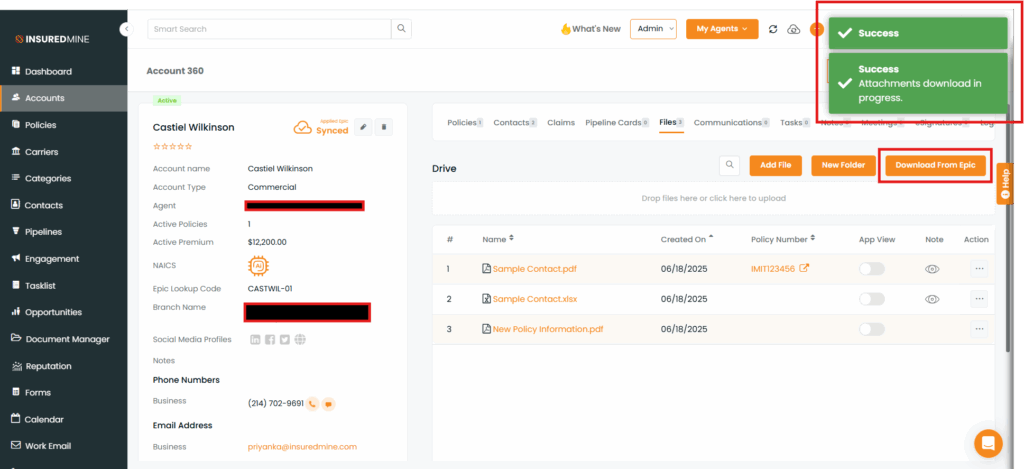Image resolution: width=1024 pixels, height=469 pixels.
Task: Click the Insuredmine logo
Action: pos(52,39)
